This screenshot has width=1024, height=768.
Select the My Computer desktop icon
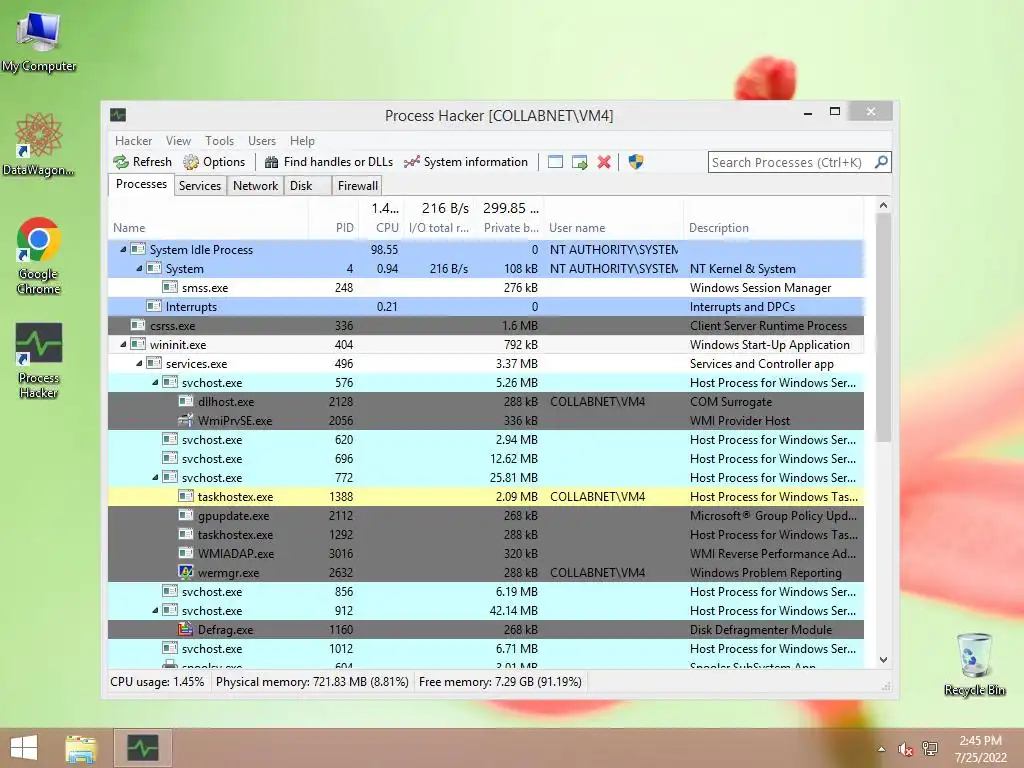[x=39, y=41]
